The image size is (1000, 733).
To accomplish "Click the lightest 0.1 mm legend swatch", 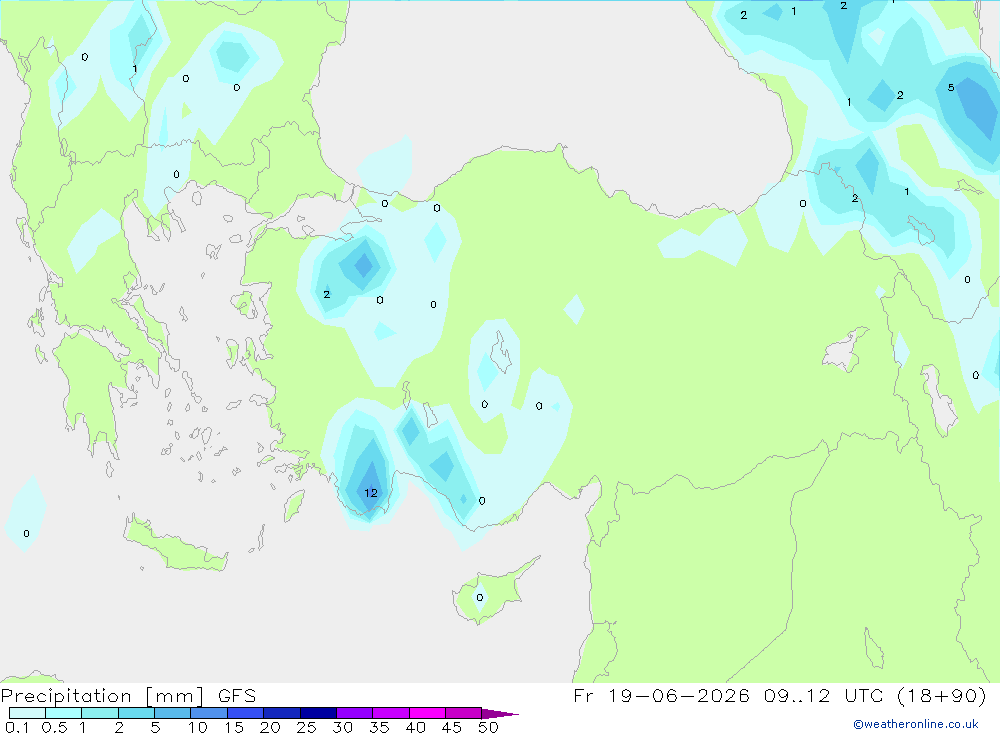I will [27, 713].
